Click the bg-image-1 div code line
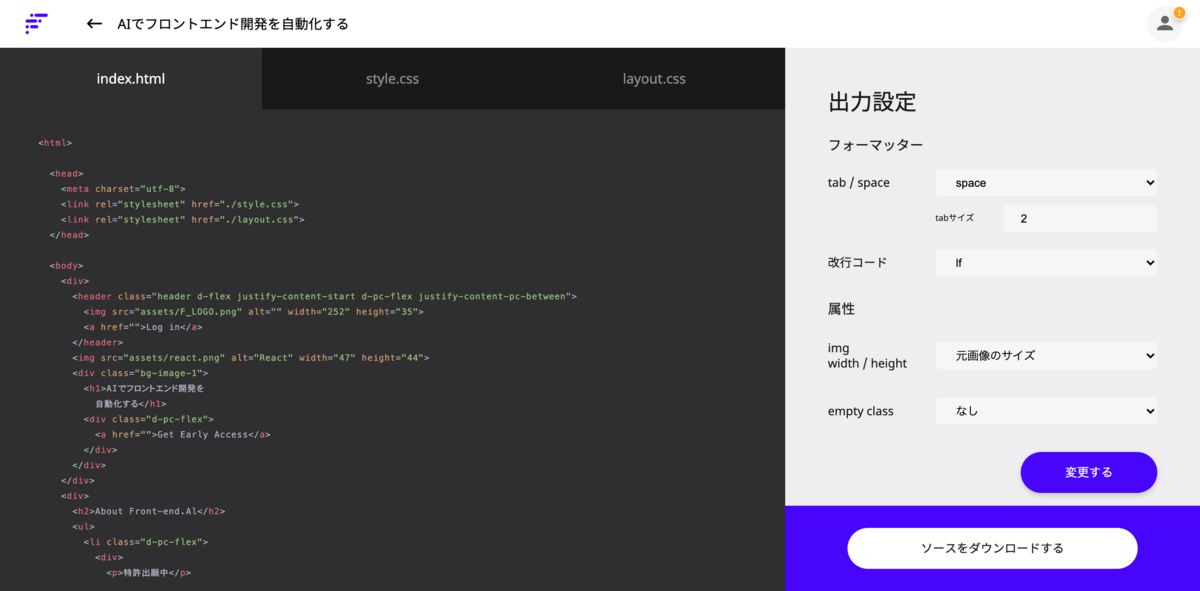1200x591 pixels. pos(140,373)
